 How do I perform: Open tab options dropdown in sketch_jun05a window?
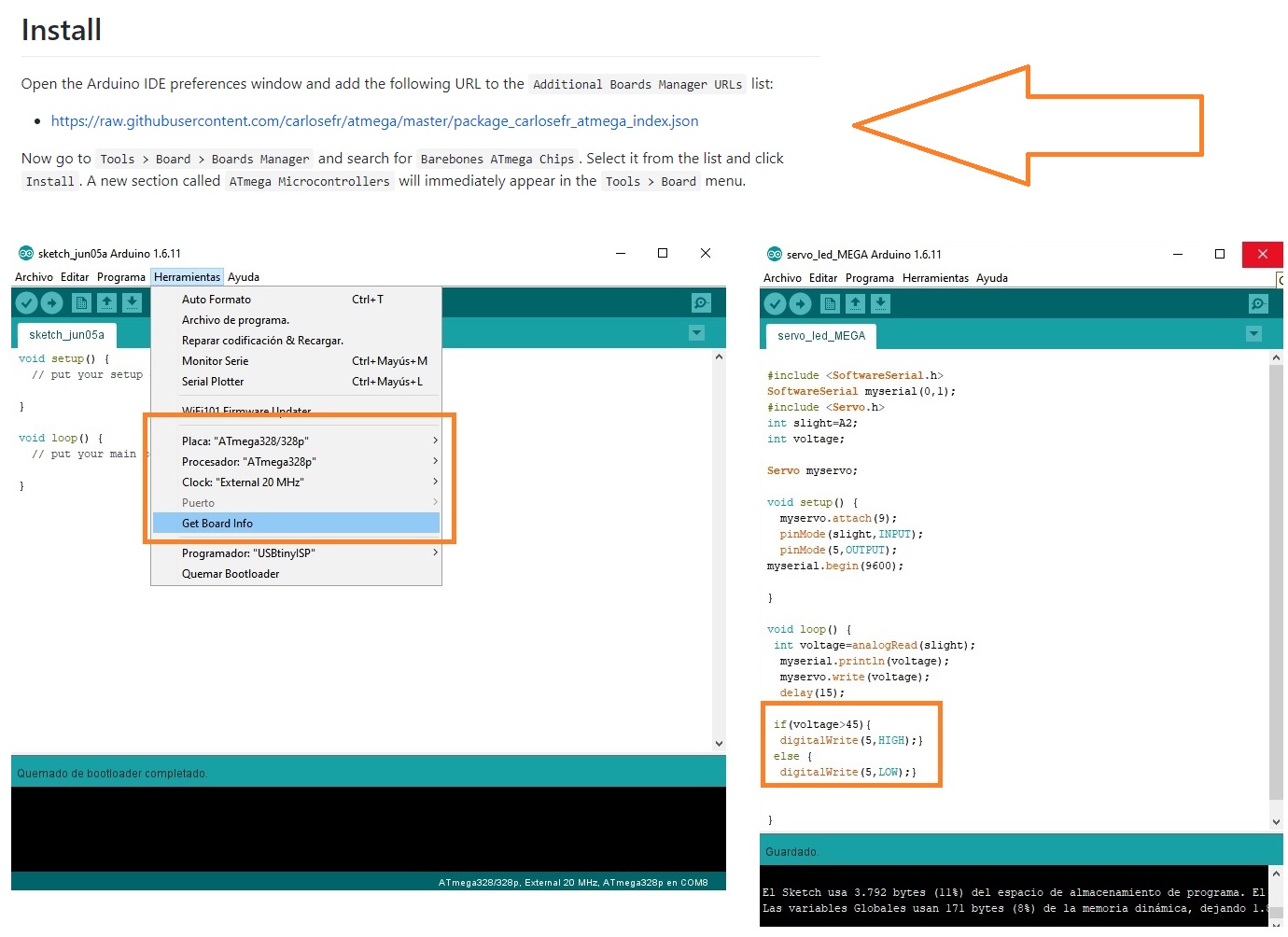click(696, 333)
